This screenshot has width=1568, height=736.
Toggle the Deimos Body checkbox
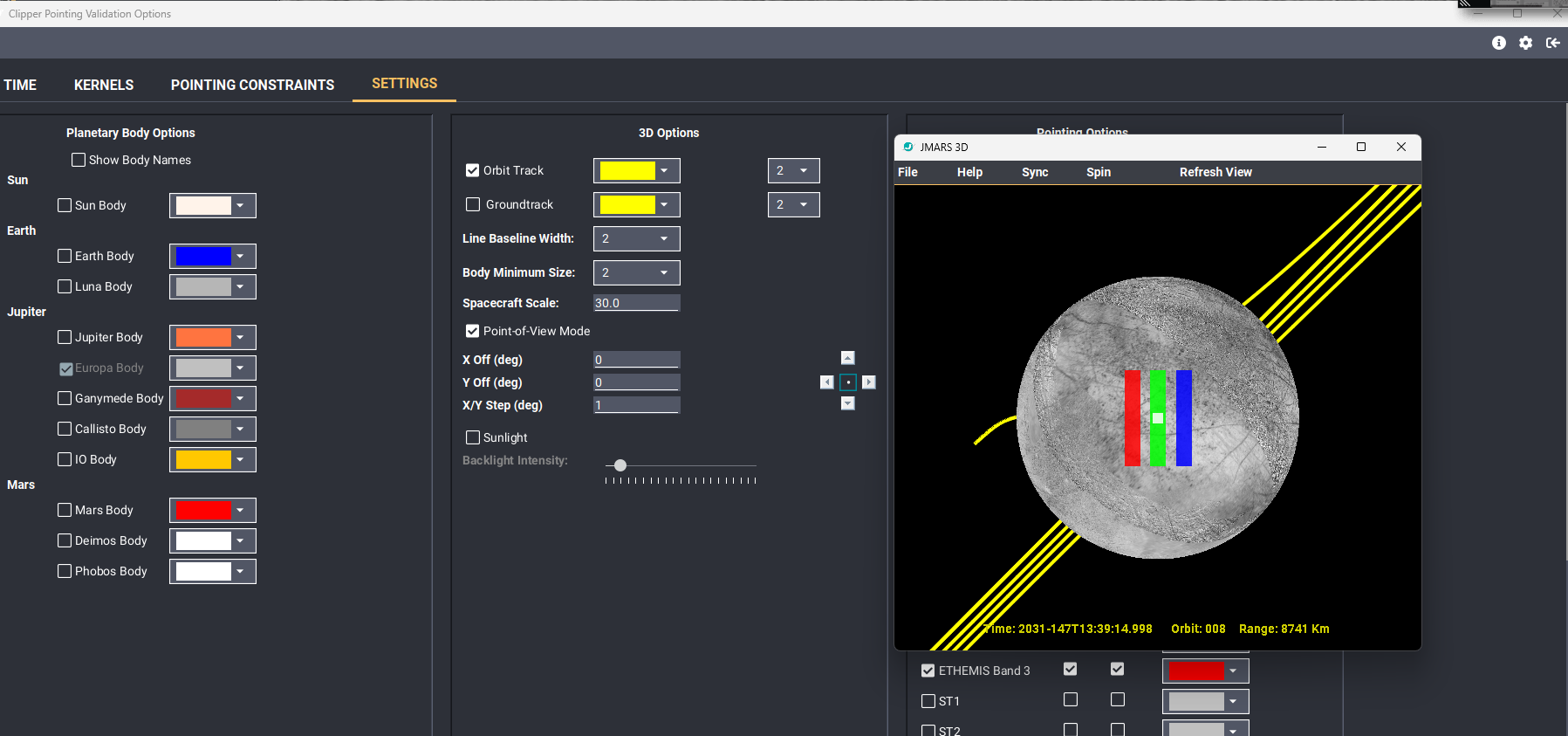pos(65,540)
